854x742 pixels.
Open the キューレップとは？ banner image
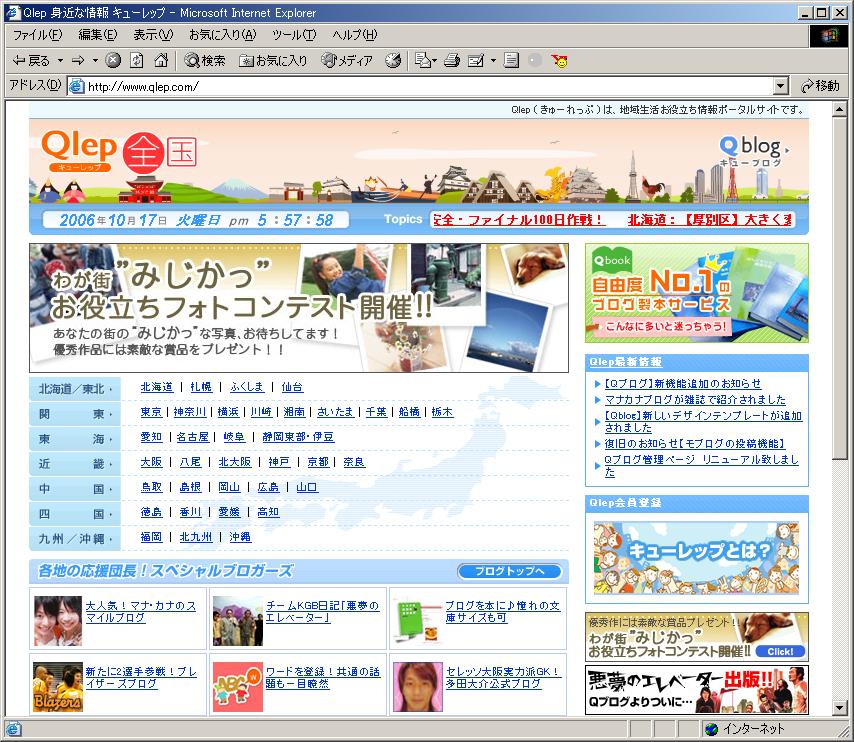[x=696, y=558]
